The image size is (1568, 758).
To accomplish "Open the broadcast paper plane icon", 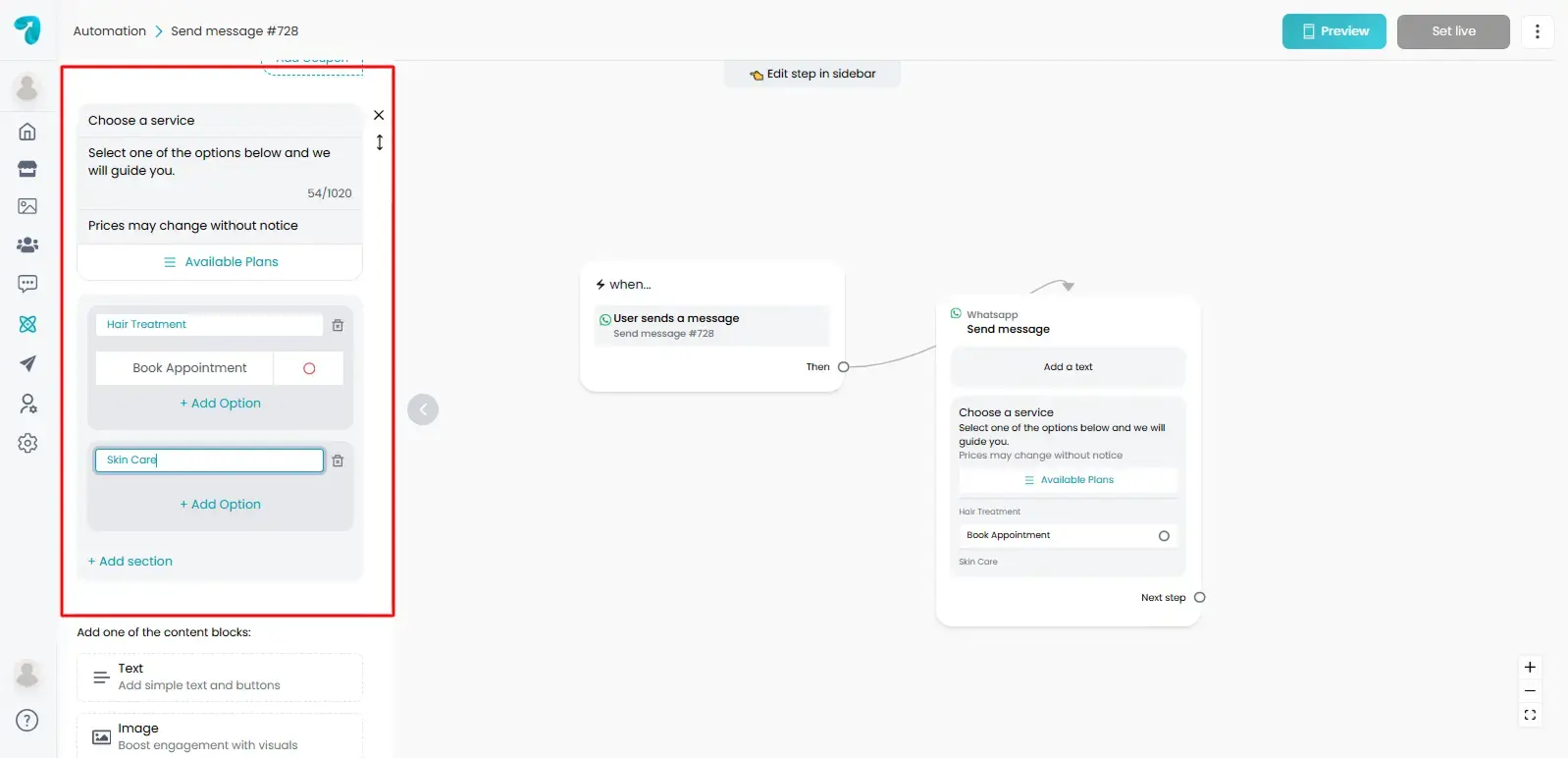I will [x=27, y=363].
